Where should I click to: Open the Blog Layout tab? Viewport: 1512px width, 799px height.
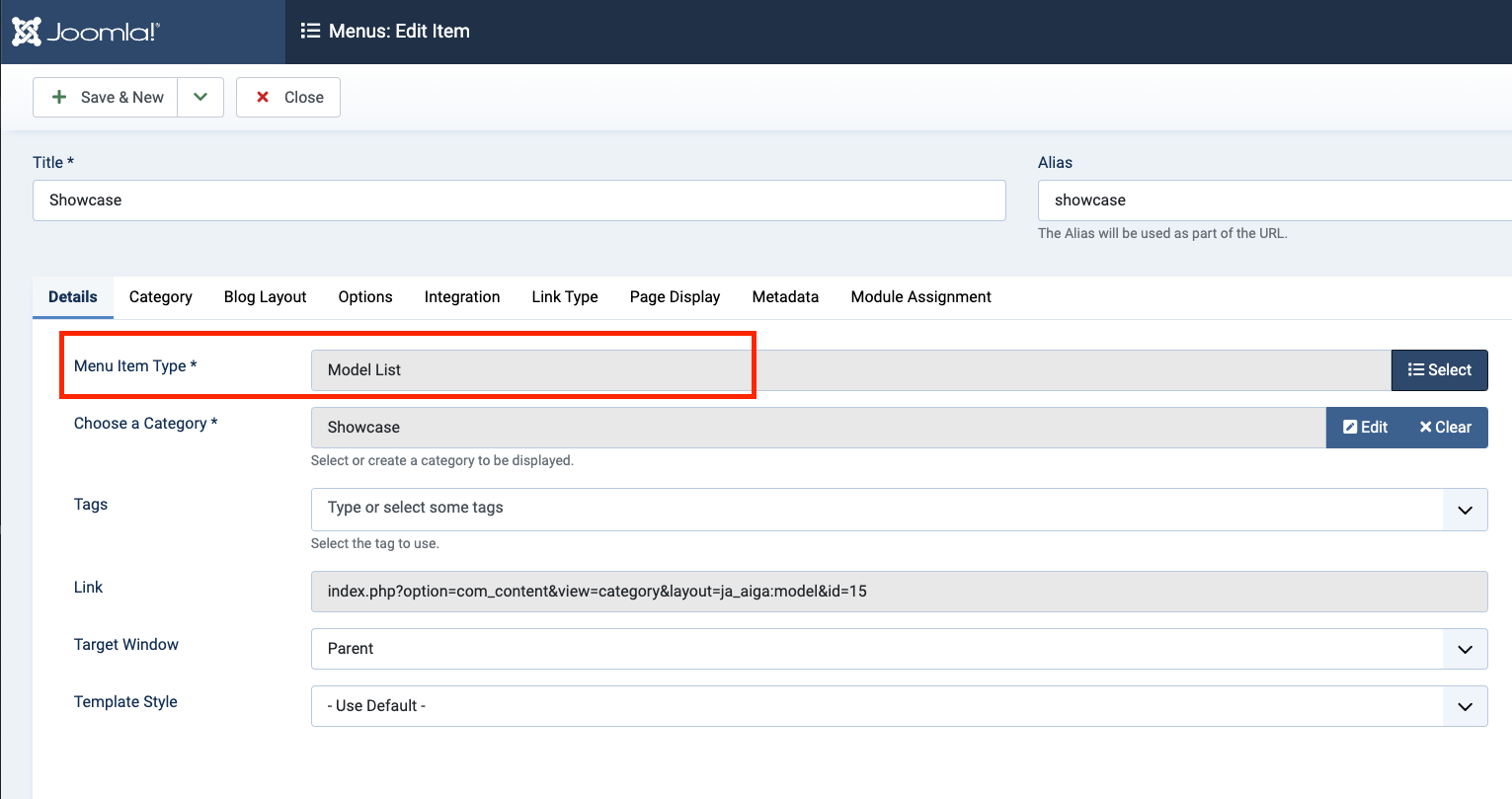coord(265,297)
